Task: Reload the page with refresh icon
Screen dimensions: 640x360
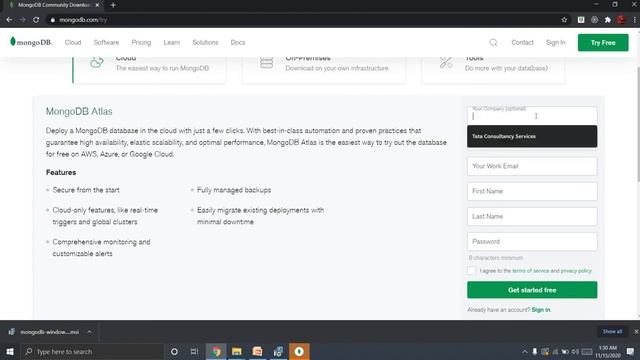Action: [36, 20]
